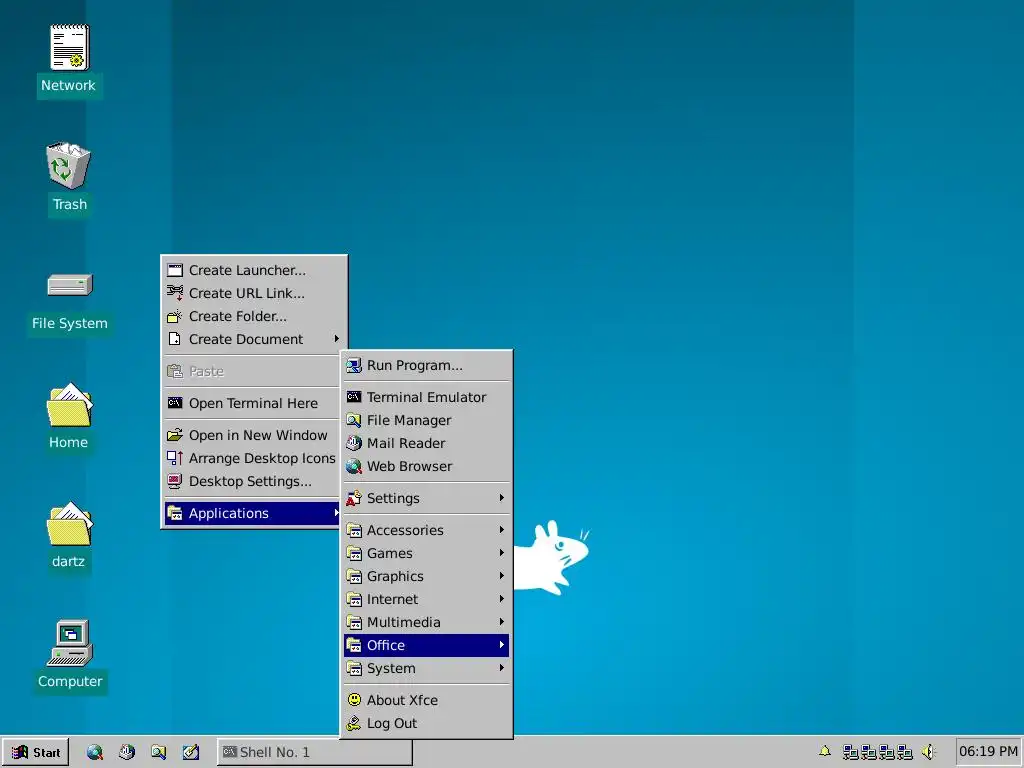Select About Xfce menu entry
1024x768 pixels.
[x=426, y=700]
